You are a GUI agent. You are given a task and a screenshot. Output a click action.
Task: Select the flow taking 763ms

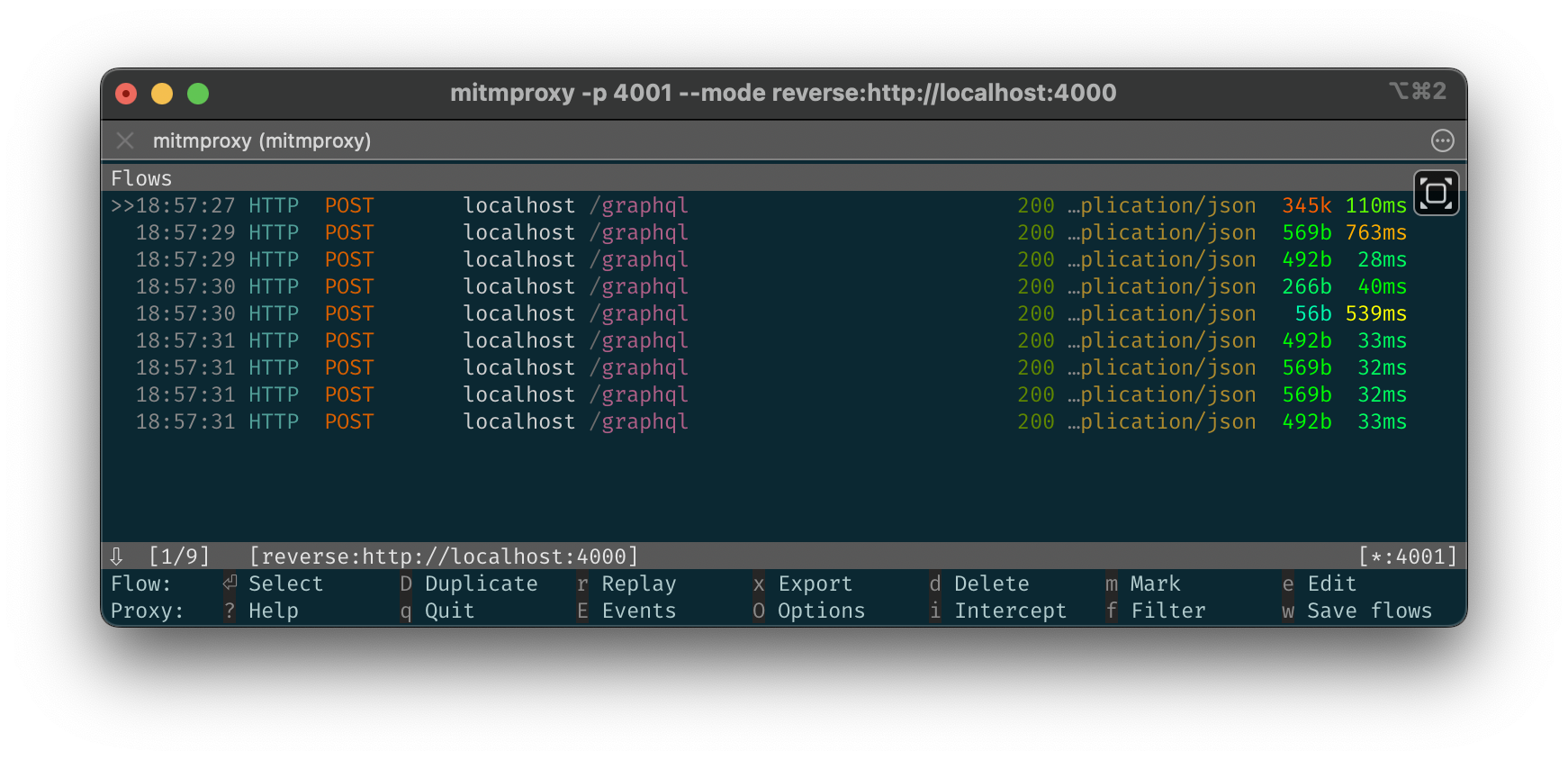(x=1375, y=232)
